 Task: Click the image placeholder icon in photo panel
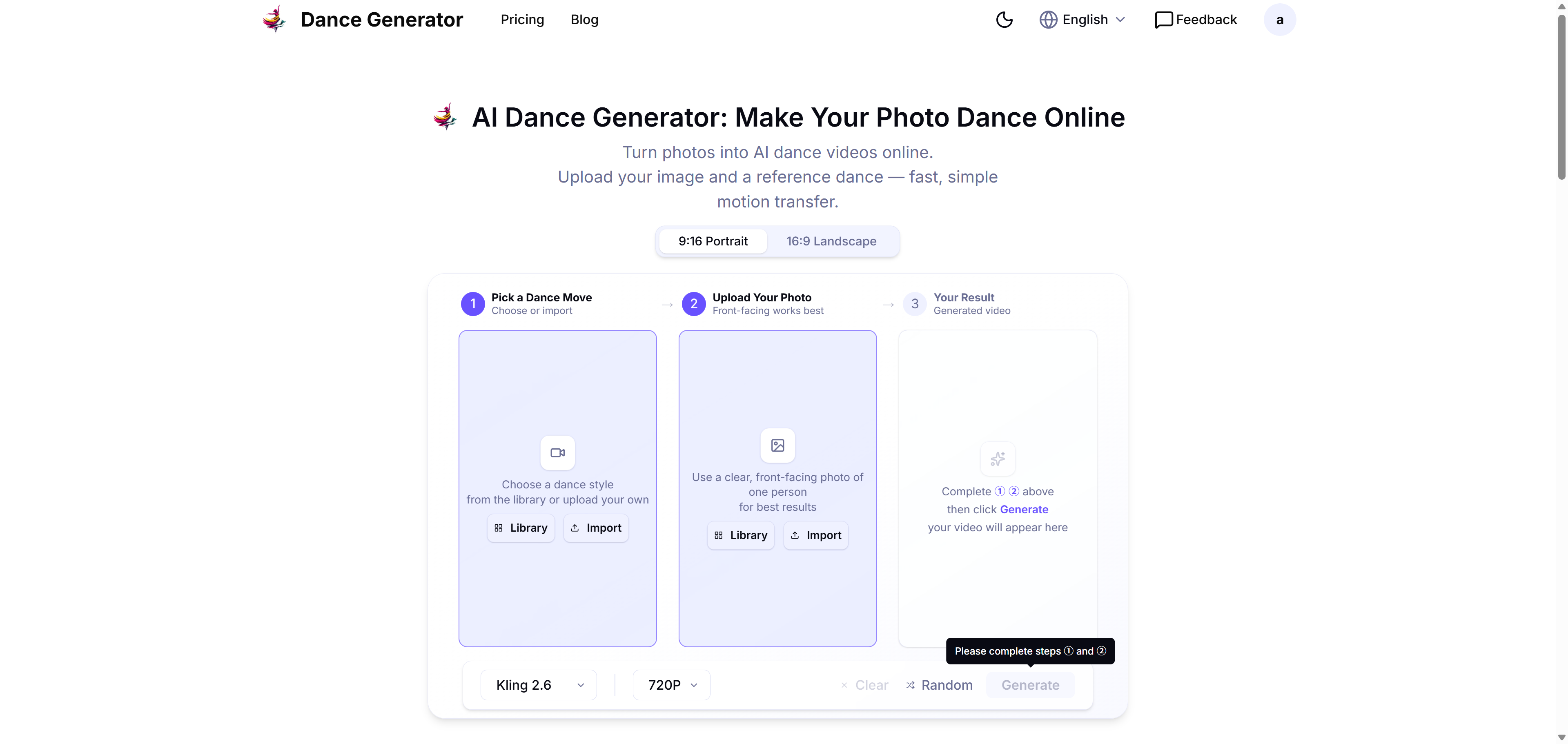pos(777,445)
